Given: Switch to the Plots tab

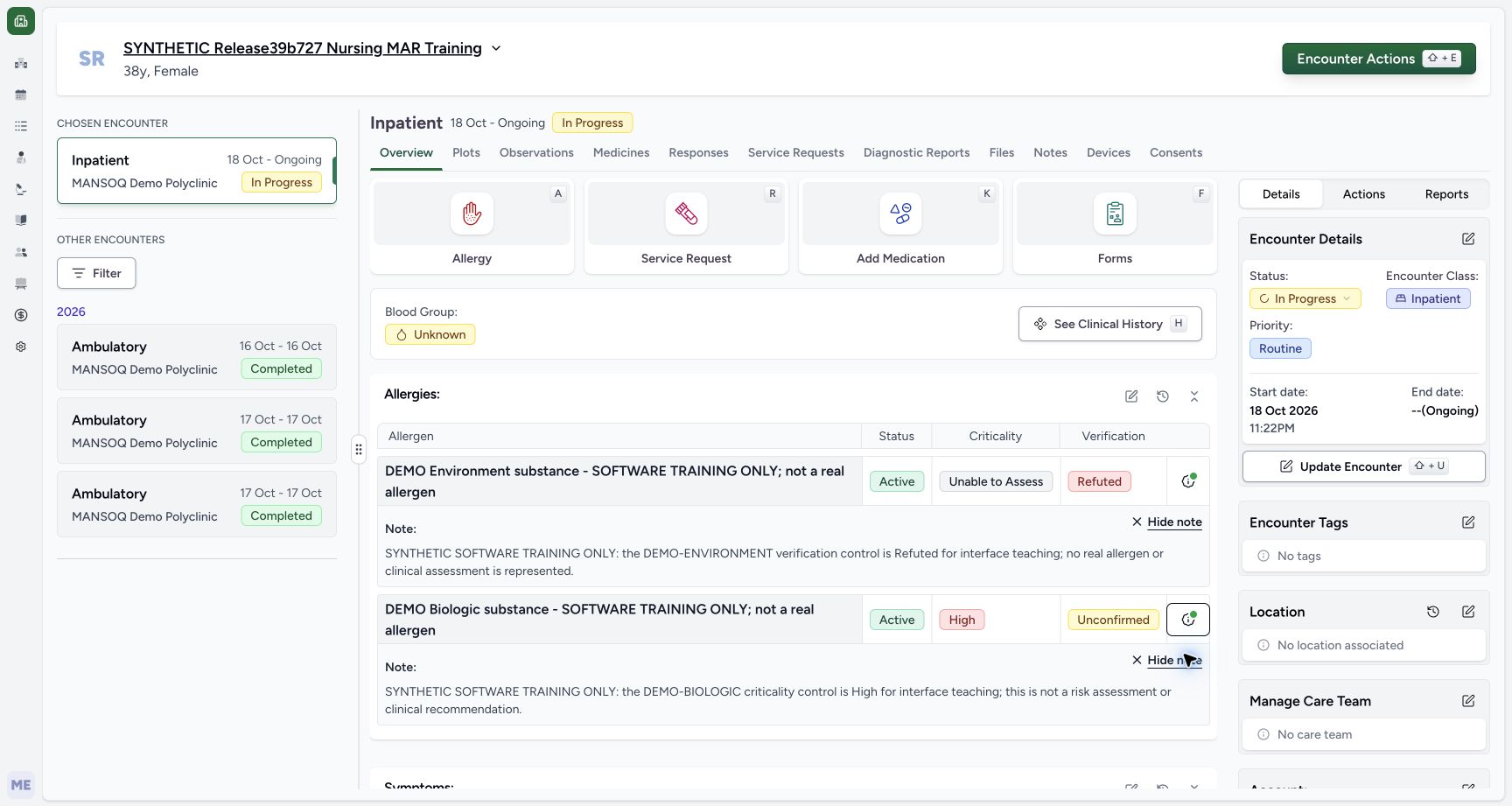Looking at the screenshot, I should click(466, 152).
